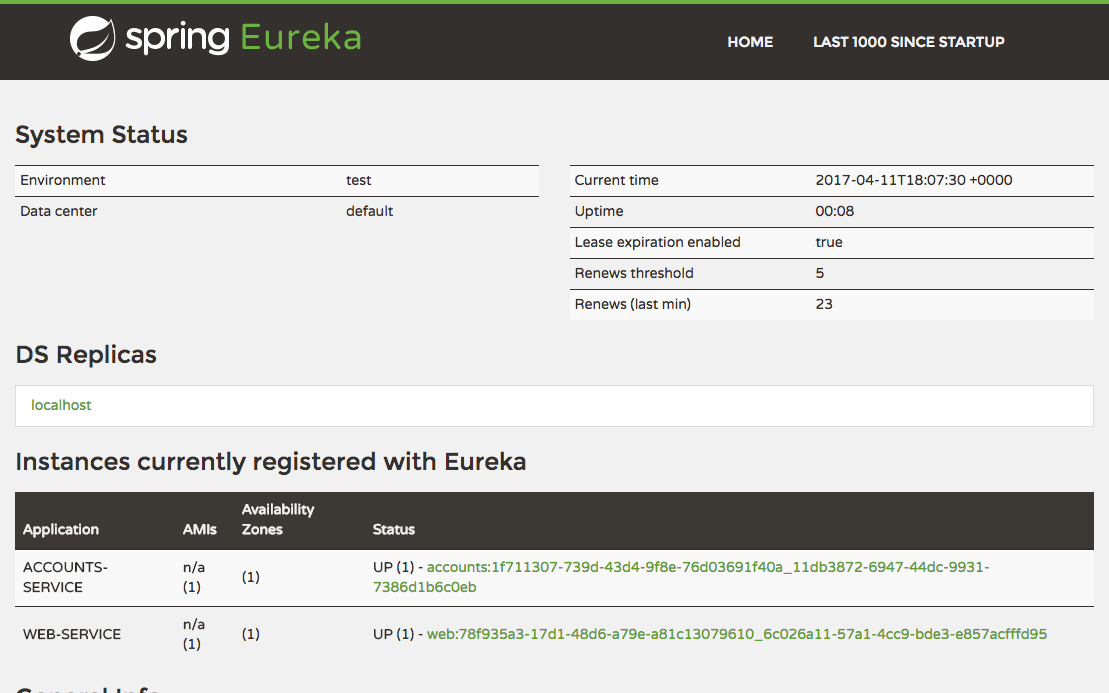Screen dimensions: 1109x693
Task: Select the System Status heading
Action: [101, 134]
